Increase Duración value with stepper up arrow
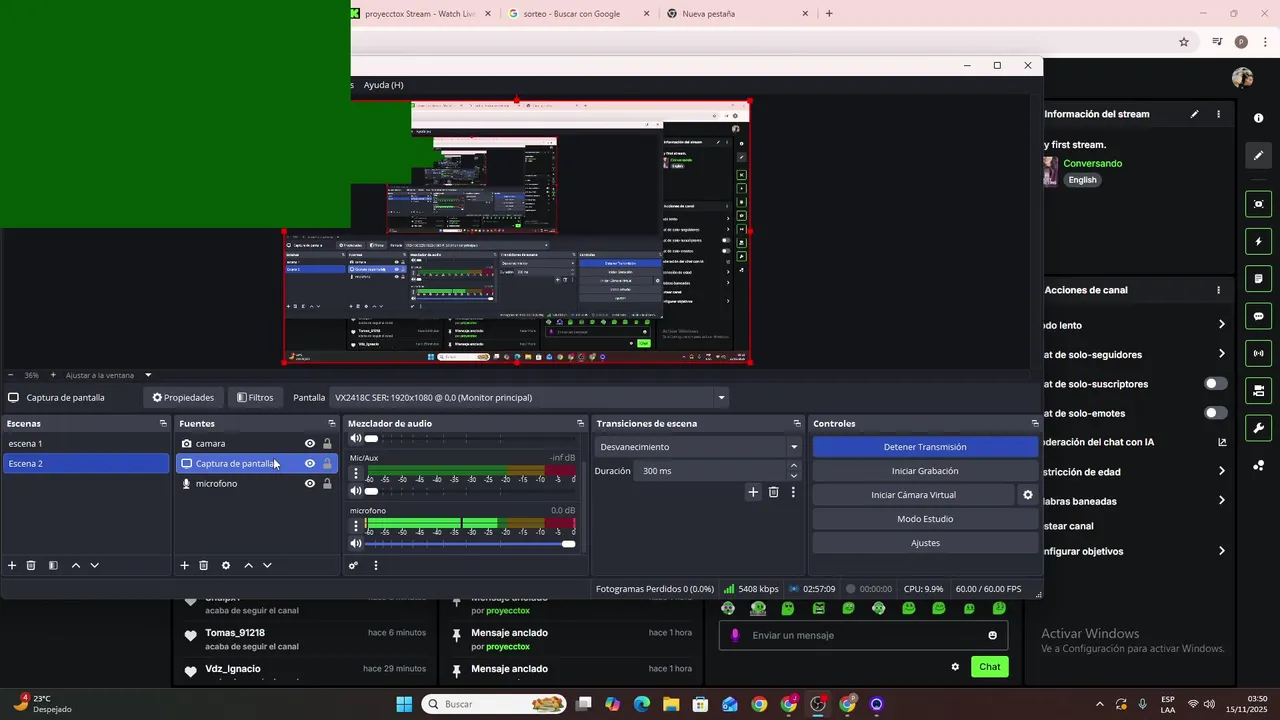Viewport: 1280px width, 720px height. [794, 466]
